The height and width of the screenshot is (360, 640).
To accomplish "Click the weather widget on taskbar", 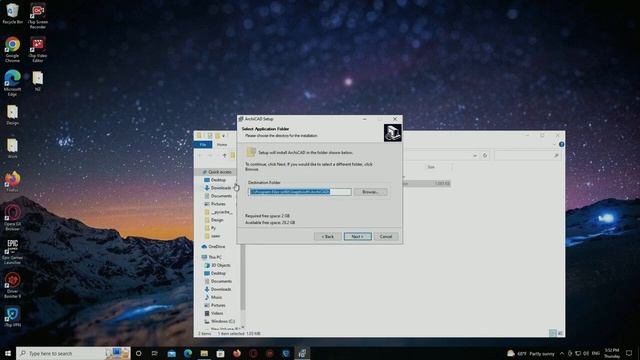I will click(x=531, y=353).
